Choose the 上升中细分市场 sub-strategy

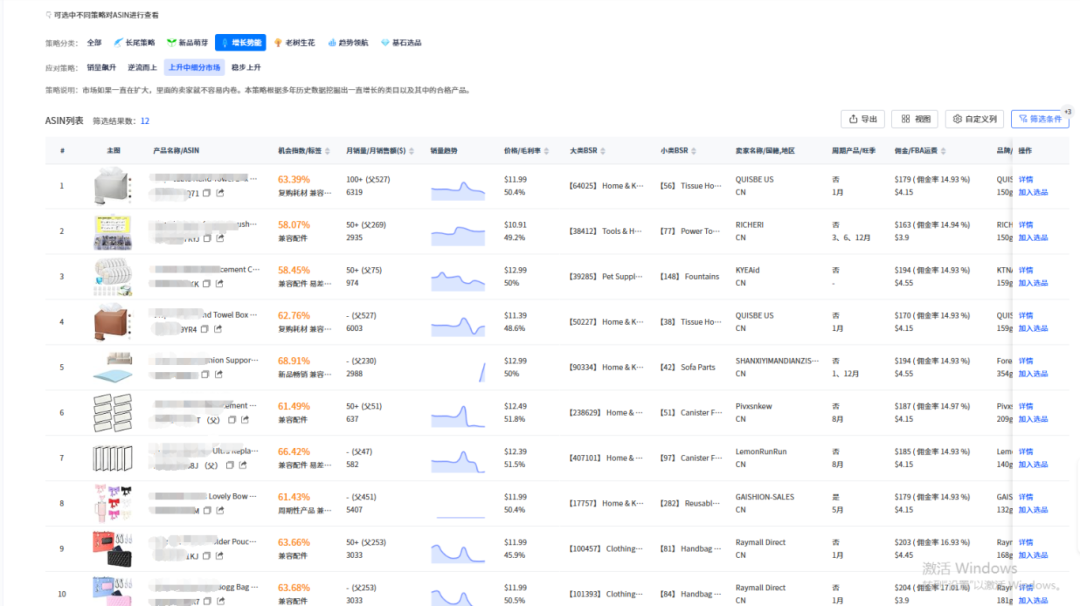pyautogui.click(x=194, y=67)
